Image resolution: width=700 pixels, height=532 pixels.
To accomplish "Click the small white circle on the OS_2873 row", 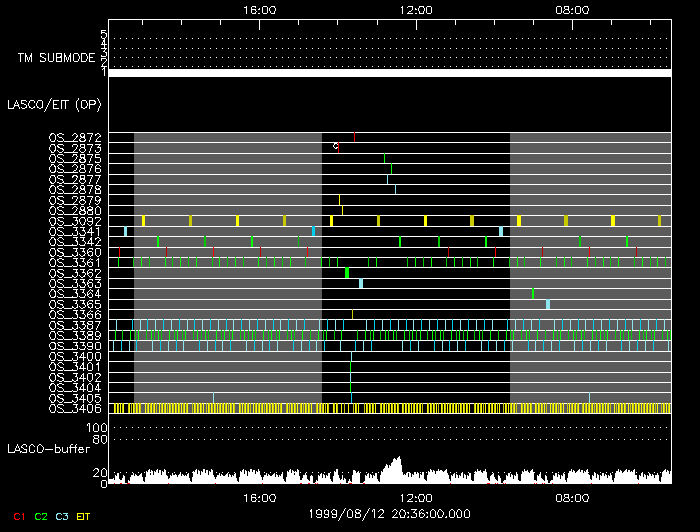I will [x=336, y=146].
